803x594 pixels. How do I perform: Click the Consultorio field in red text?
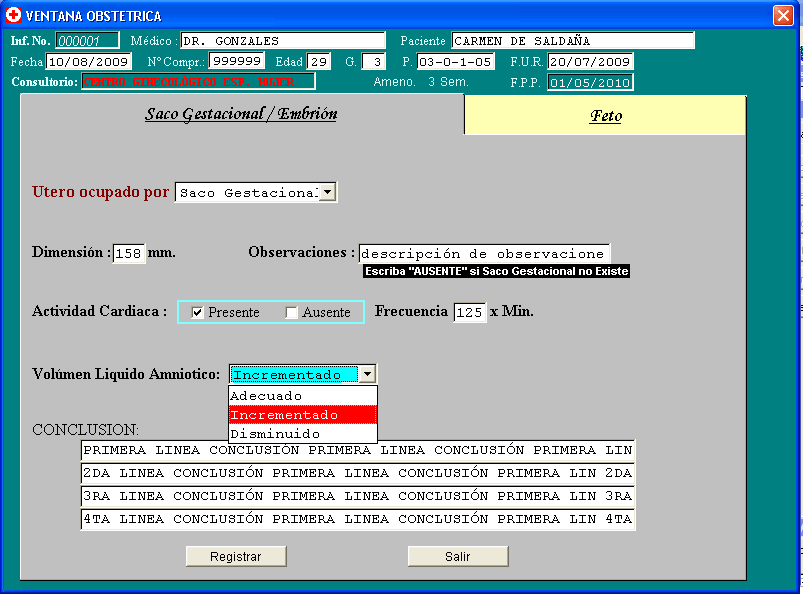tap(198, 81)
